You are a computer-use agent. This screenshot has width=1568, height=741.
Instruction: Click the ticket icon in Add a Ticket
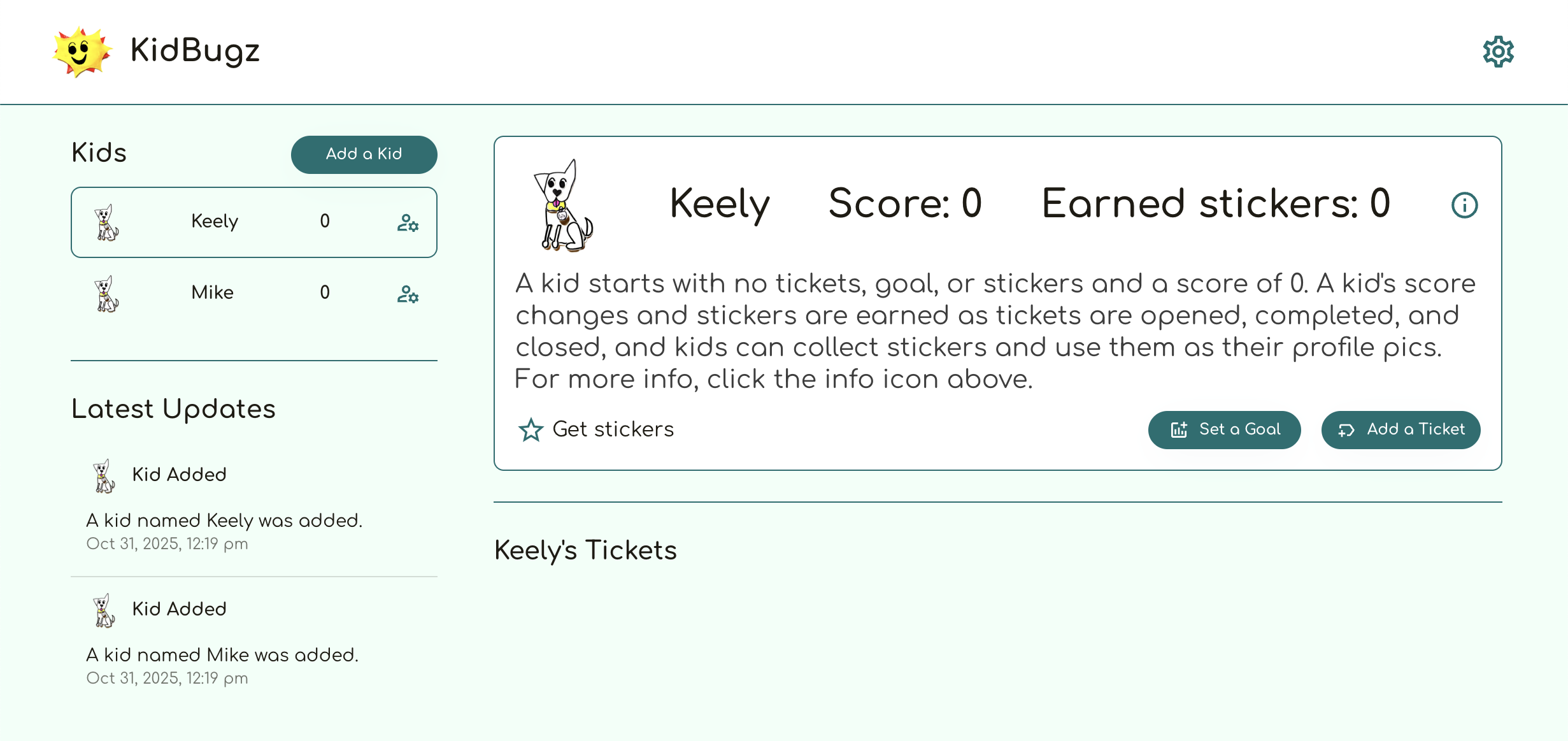(1346, 430)
